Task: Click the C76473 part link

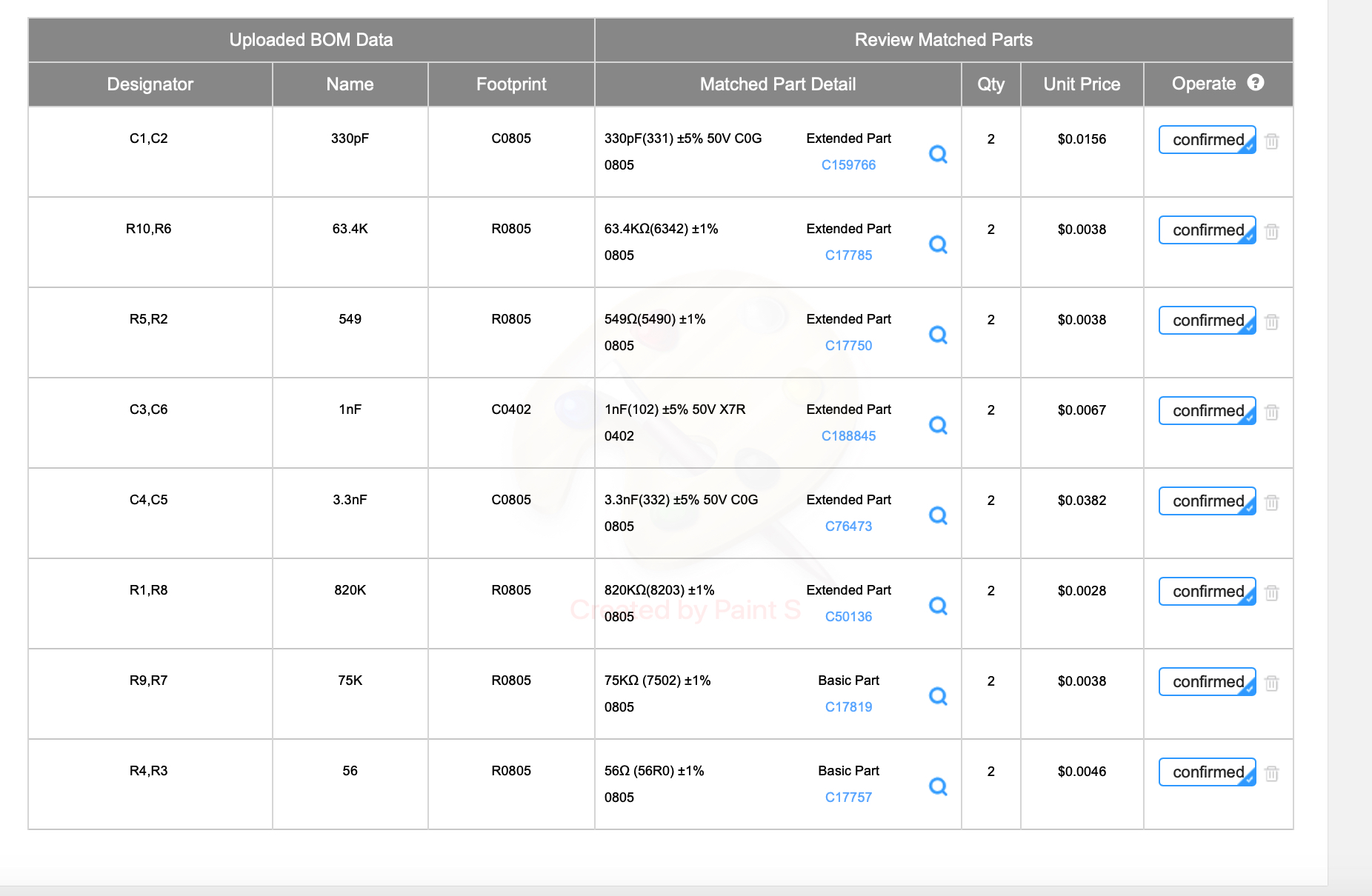Action: pyautogui.click(x=848, y=526)
